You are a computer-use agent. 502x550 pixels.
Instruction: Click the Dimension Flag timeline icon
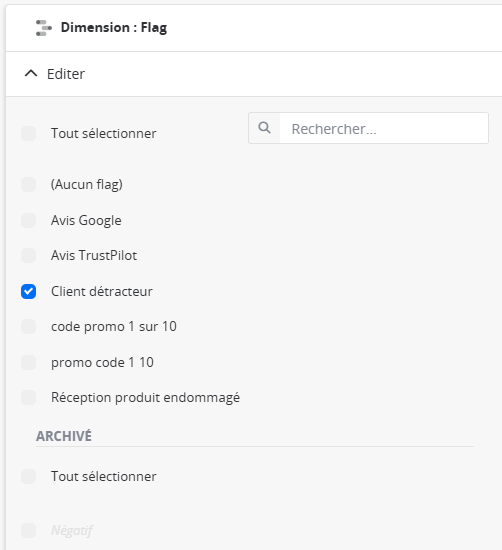pyautogui.click(x=43, y=28)
